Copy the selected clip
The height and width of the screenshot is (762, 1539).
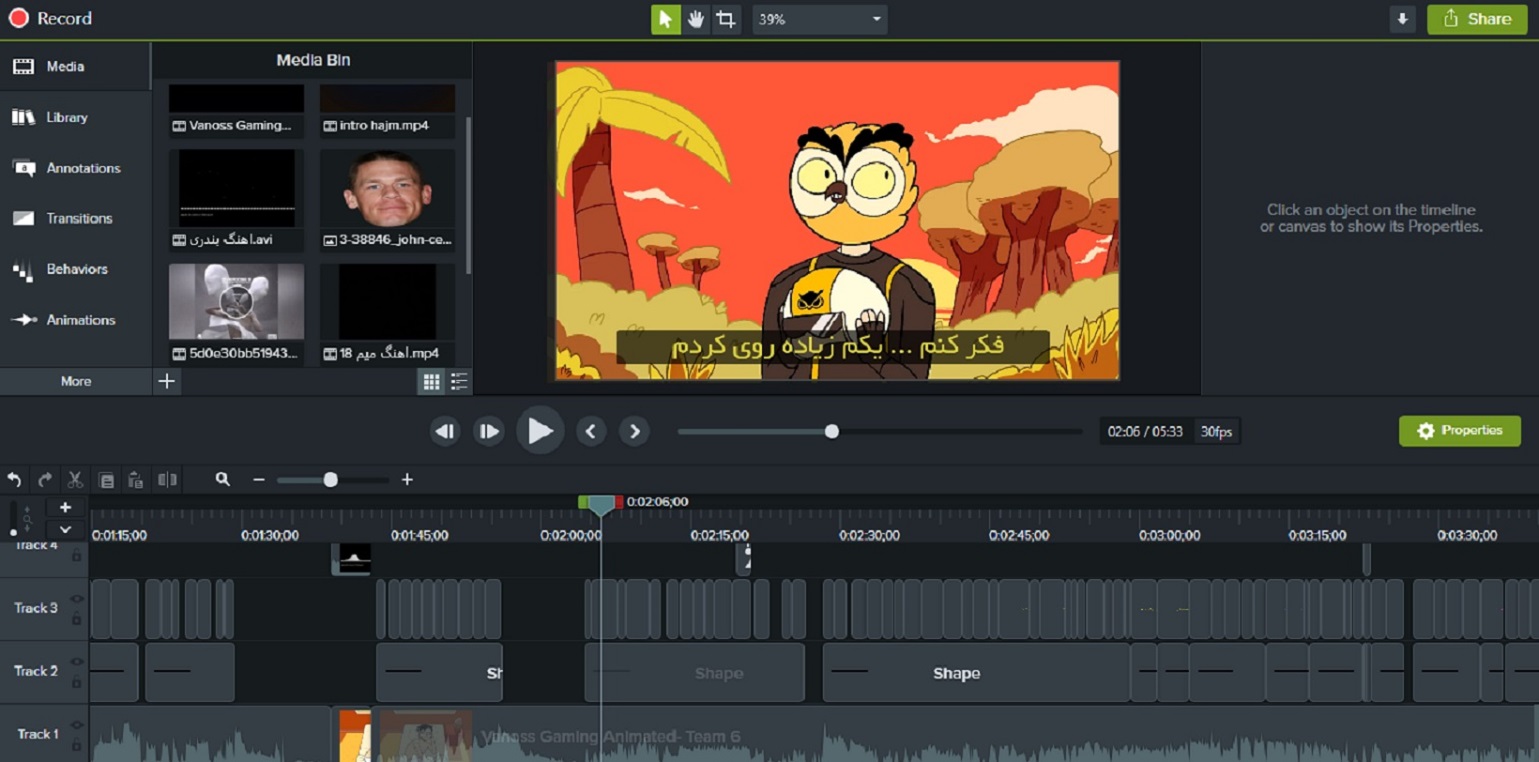(x=106, y=480)
